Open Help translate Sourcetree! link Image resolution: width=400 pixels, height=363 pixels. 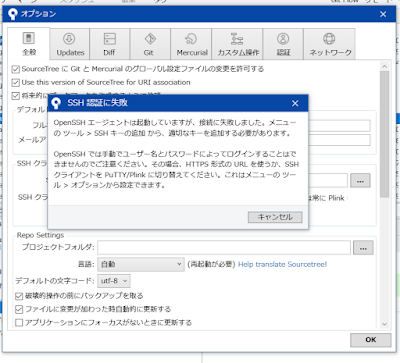(x=282, y=264)
